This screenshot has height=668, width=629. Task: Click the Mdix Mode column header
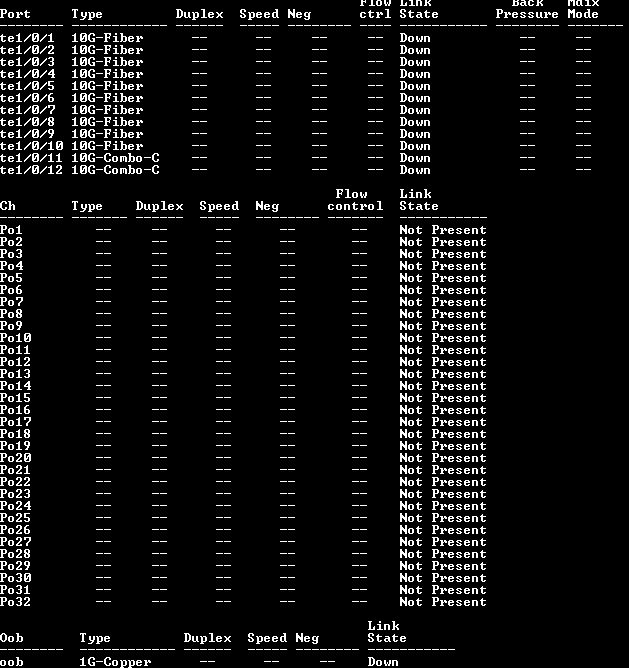pyautogui.click(x=583, y=9)
